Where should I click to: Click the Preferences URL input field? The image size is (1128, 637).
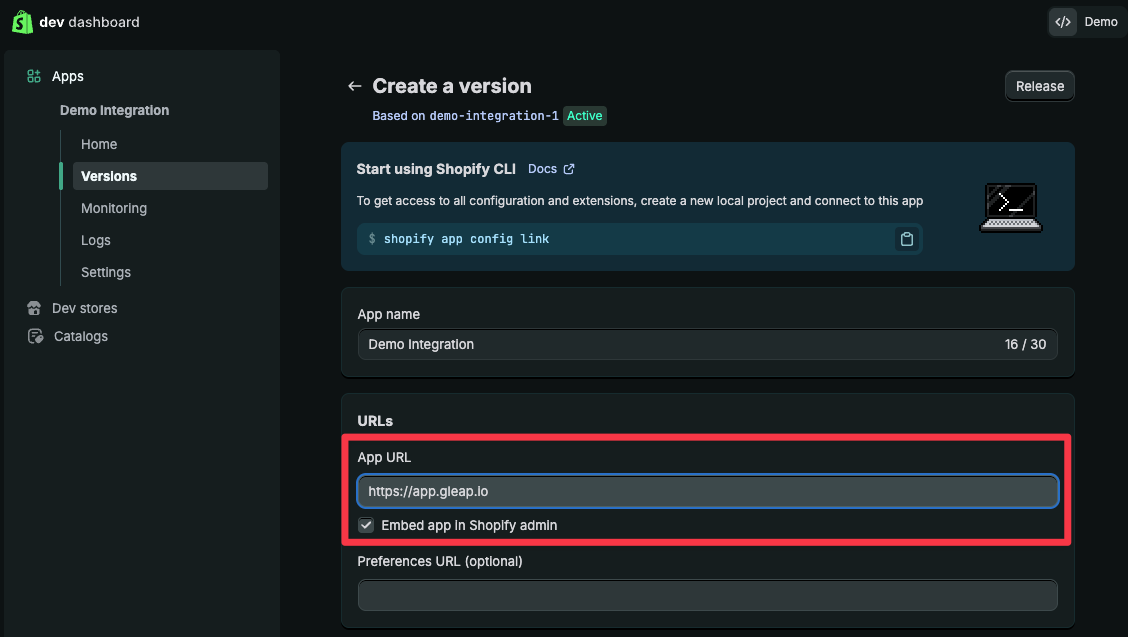point(707,595)
